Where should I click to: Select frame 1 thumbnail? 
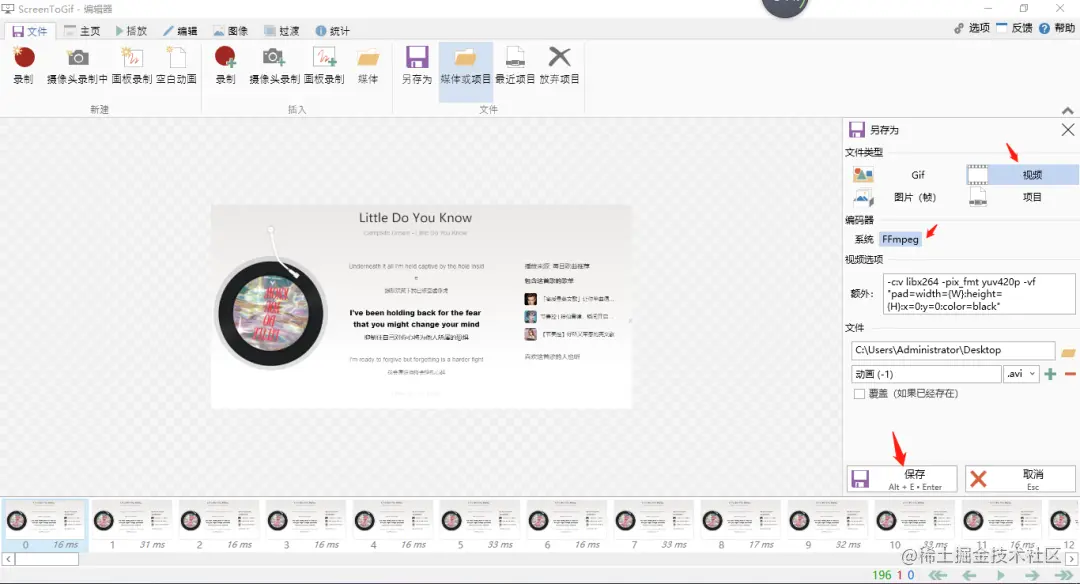(x=132, y=525)
